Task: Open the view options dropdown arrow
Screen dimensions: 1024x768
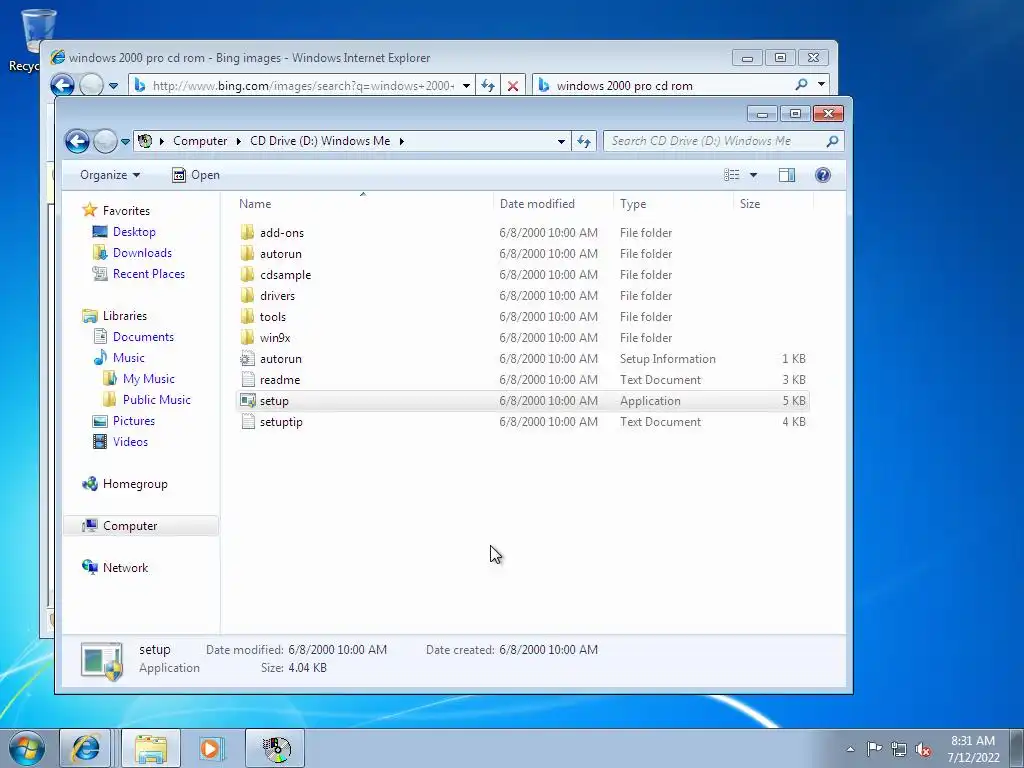Action: click(x=753, y=175)
